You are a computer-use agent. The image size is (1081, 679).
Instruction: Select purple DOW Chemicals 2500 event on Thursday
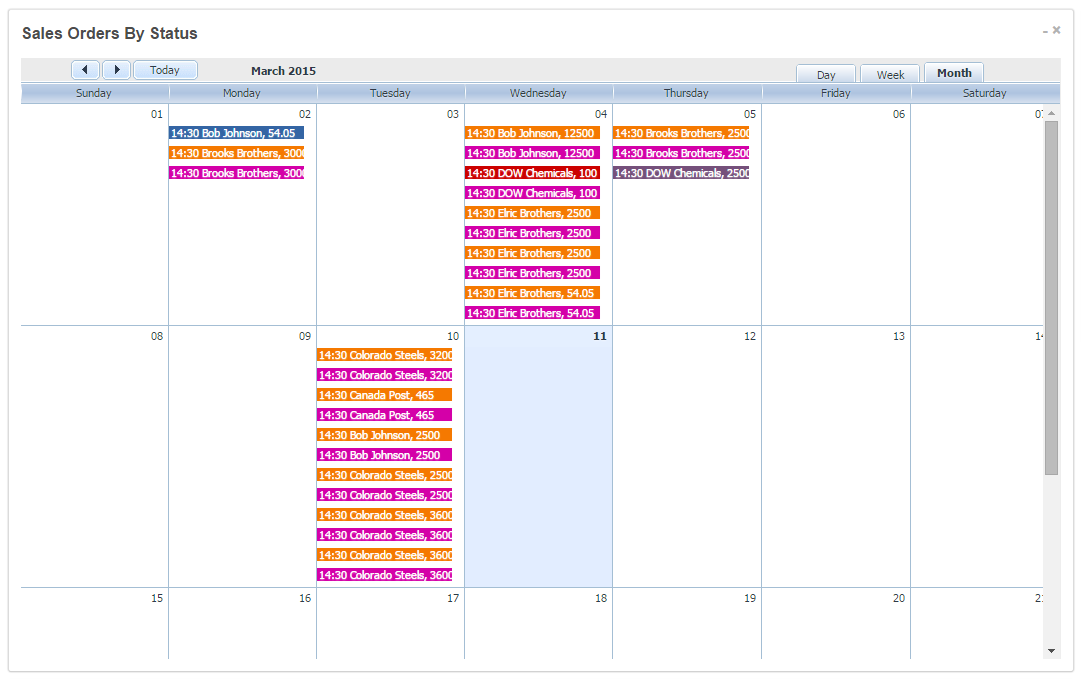click(x=681, y=173)
